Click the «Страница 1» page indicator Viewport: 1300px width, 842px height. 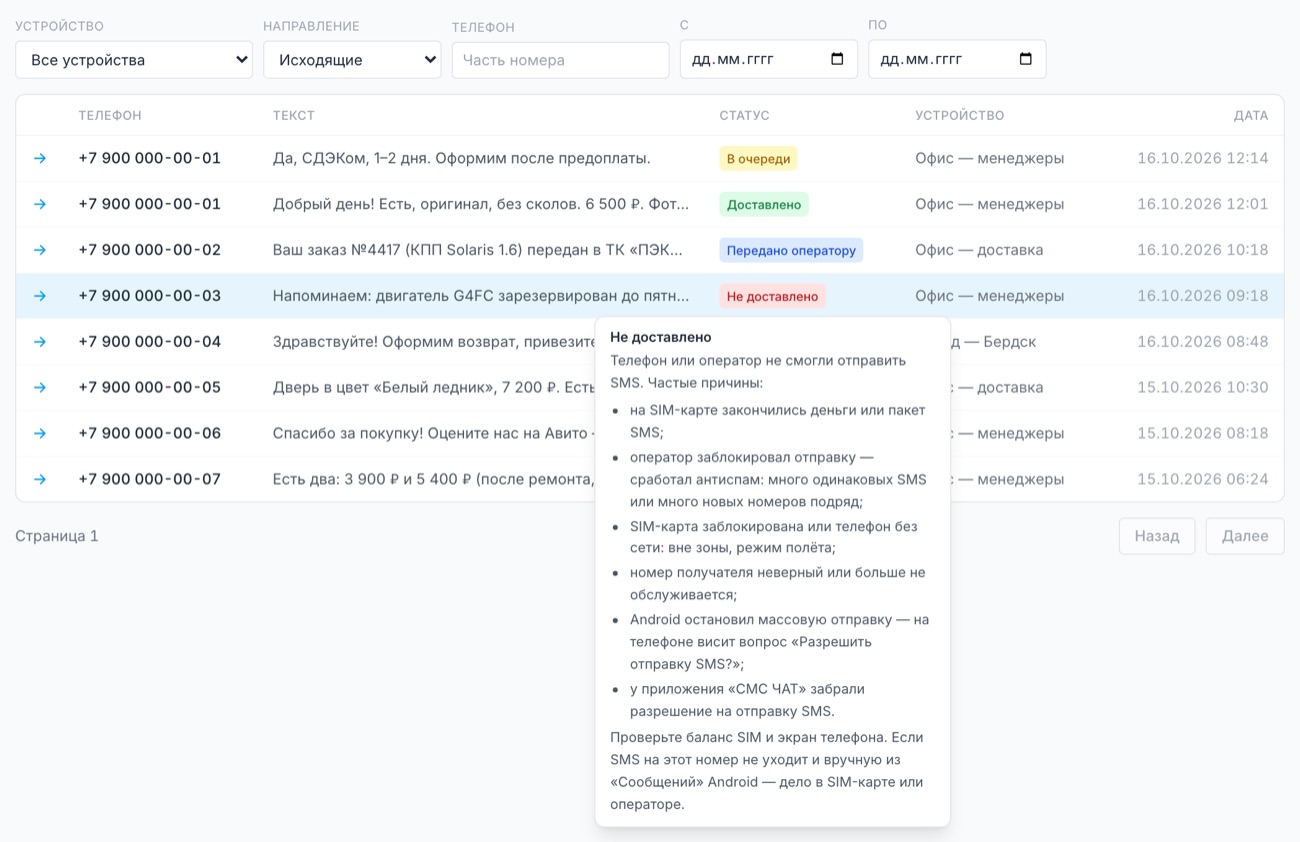click(57, 536)
